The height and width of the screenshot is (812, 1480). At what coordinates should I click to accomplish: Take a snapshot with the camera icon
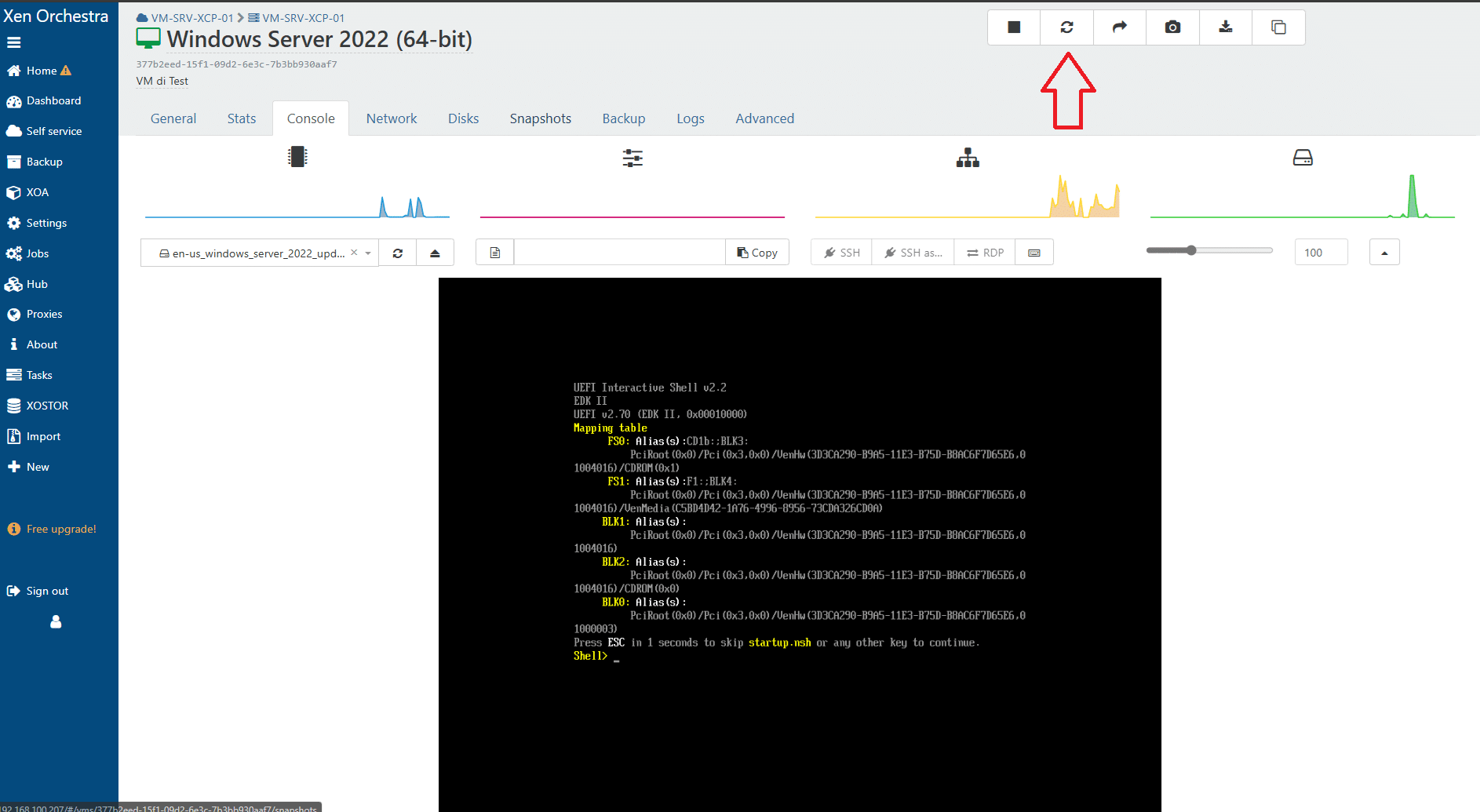click(x=1172, y=27)
